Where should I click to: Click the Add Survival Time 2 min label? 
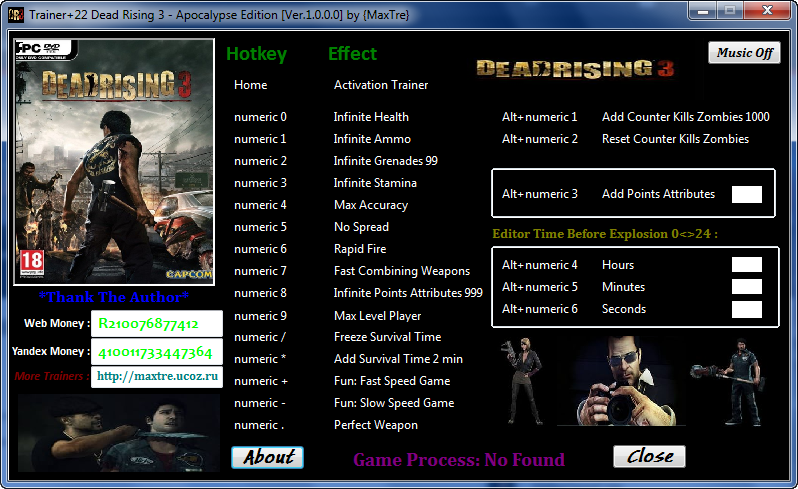[398, 359]
